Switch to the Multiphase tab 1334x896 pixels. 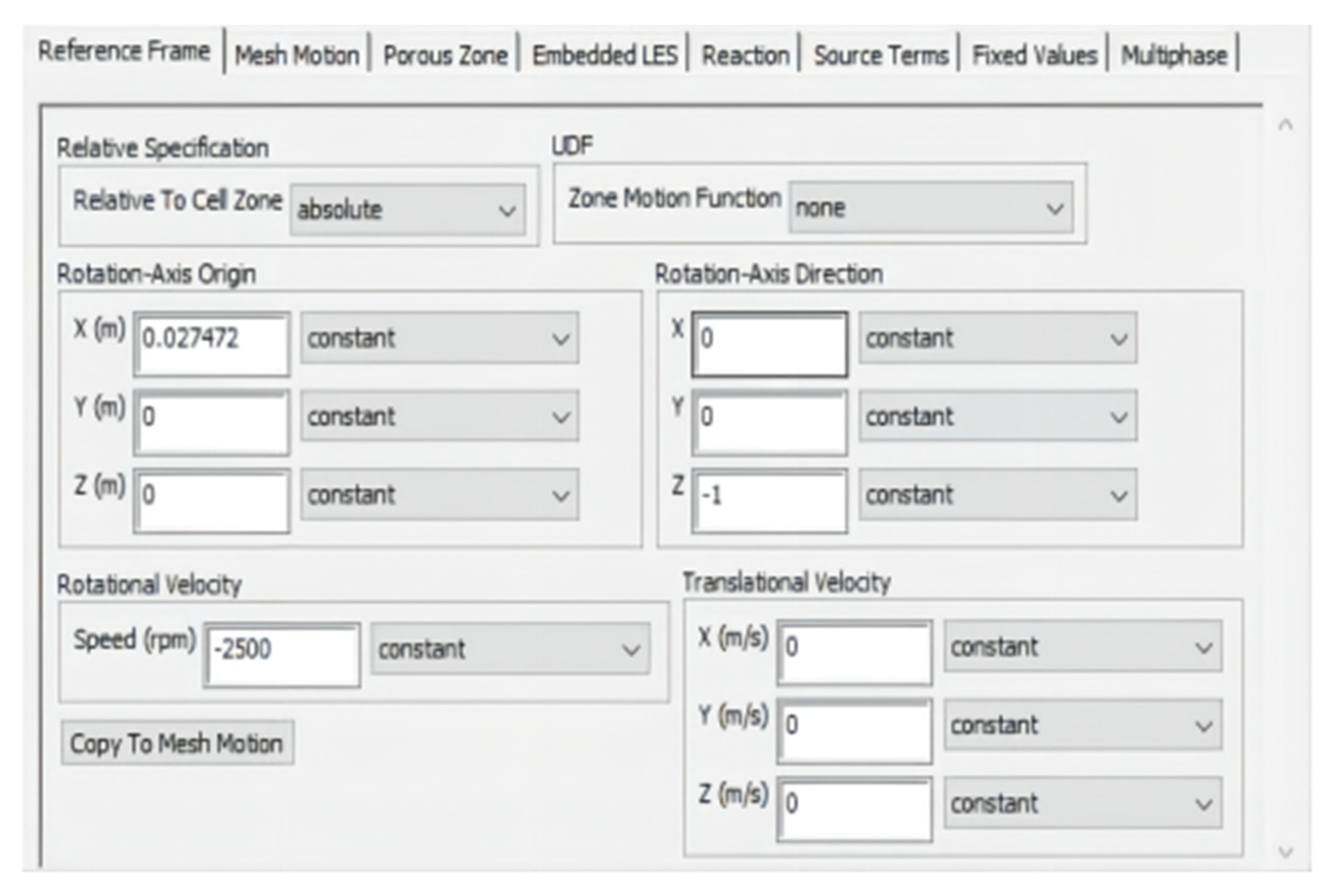click(1174, 56)
